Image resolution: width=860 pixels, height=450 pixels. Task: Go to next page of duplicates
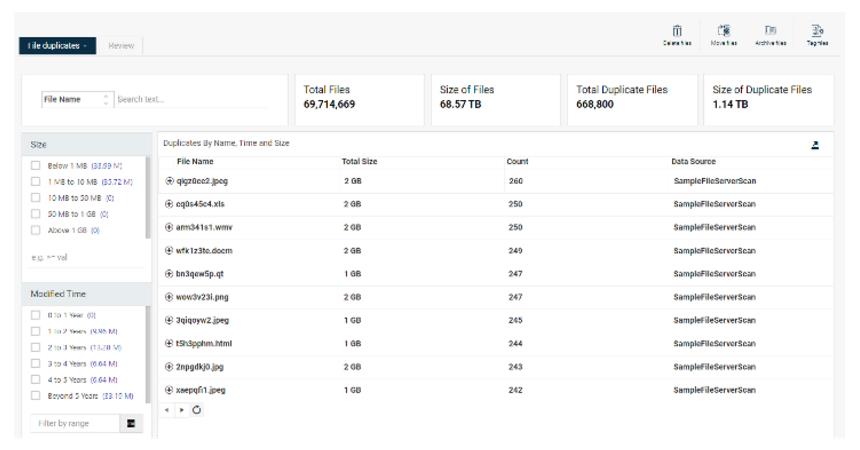pyautogui.click(x=182, y=410)
